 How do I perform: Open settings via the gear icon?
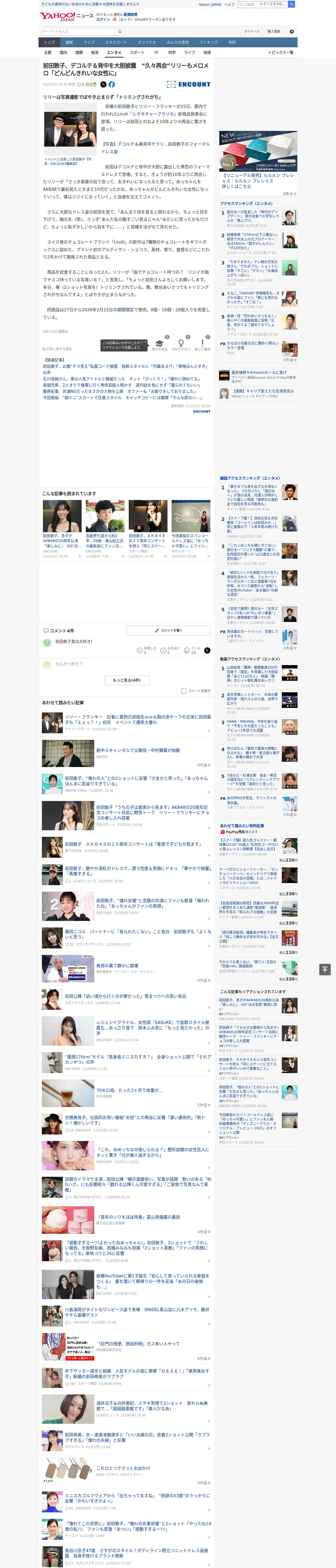pyautogui.click(x=292, y=32)
